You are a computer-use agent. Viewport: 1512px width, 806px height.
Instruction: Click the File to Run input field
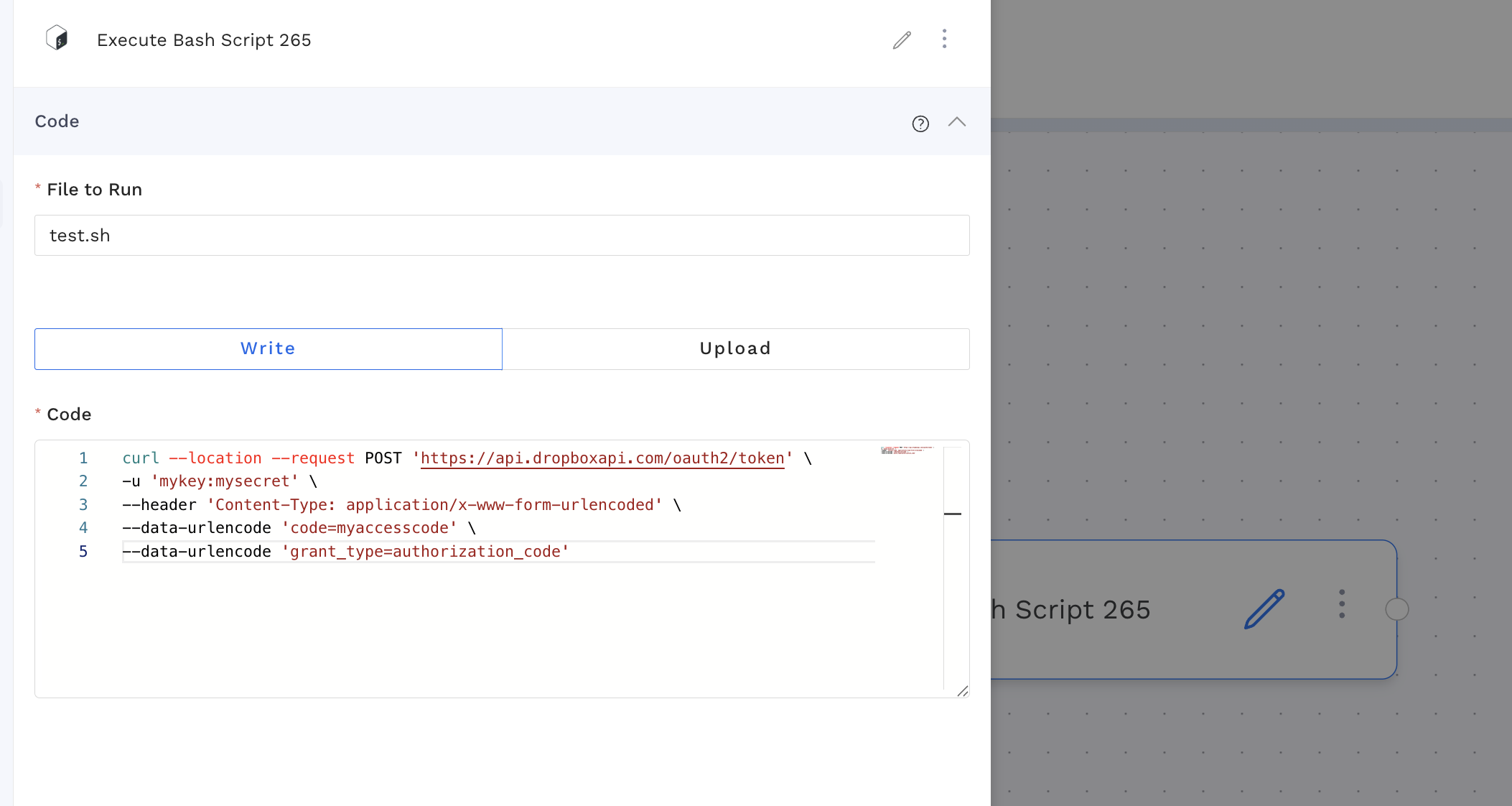pos(502,236)
